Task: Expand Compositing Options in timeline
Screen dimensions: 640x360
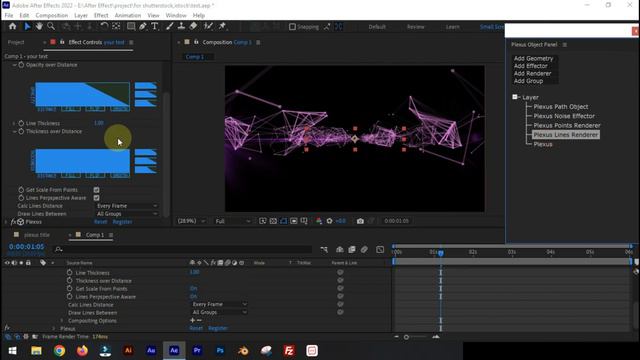Action: (62, 321)
